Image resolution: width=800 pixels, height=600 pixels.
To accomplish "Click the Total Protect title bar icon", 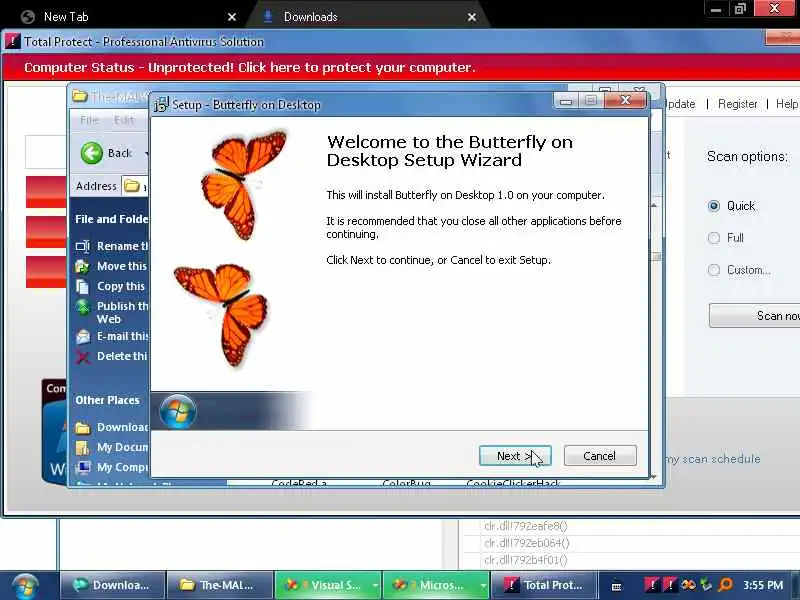I will [13, 41].
